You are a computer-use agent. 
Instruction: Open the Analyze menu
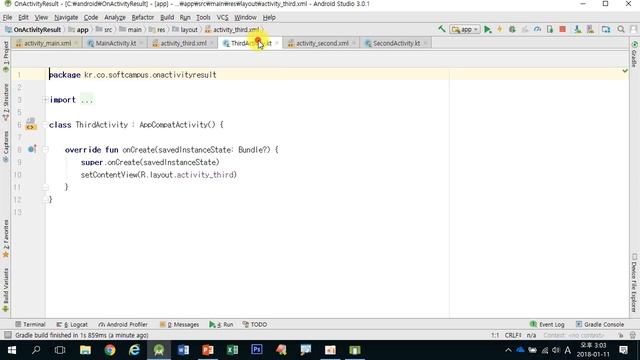(115, 17)
